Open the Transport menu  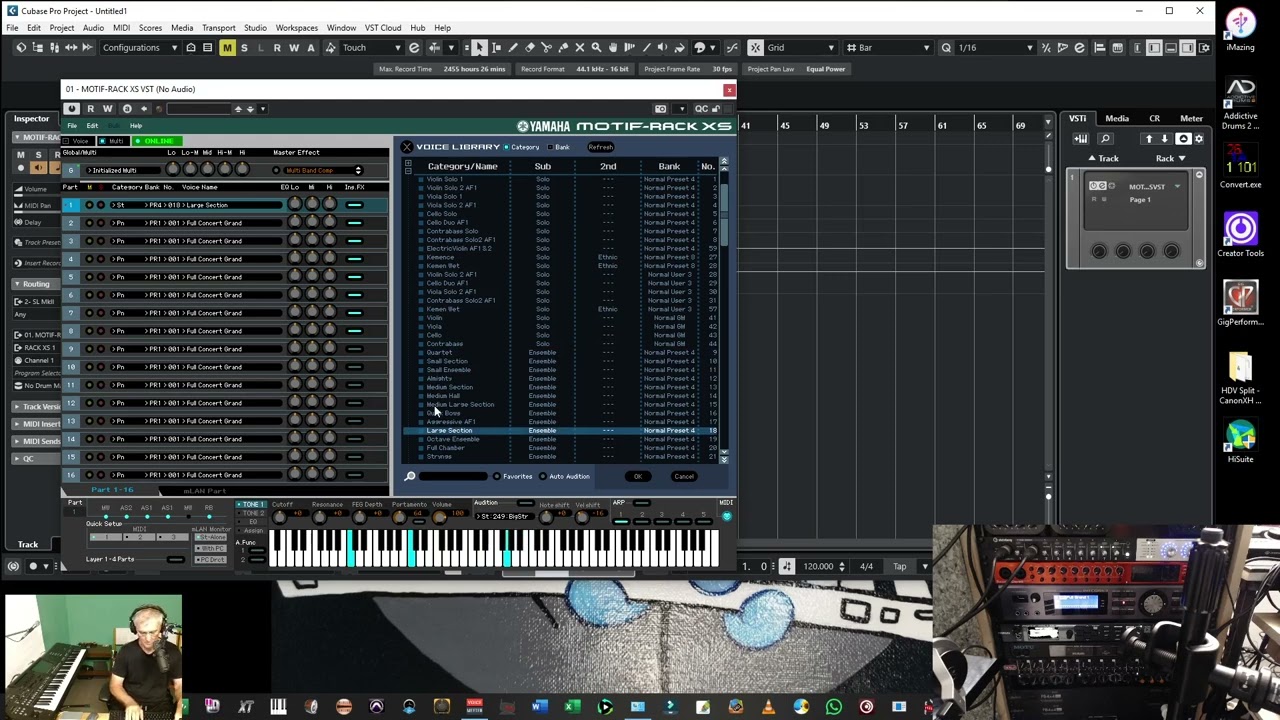(218, 28)
